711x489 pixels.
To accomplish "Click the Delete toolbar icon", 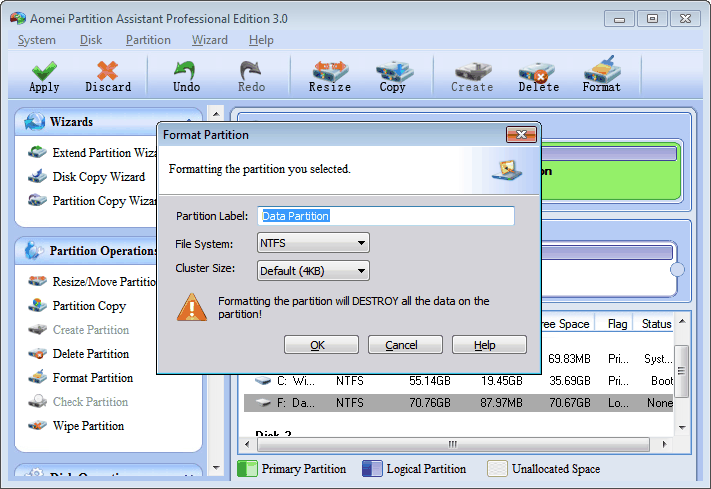I will pyautogui.click(x=537, y=72).
